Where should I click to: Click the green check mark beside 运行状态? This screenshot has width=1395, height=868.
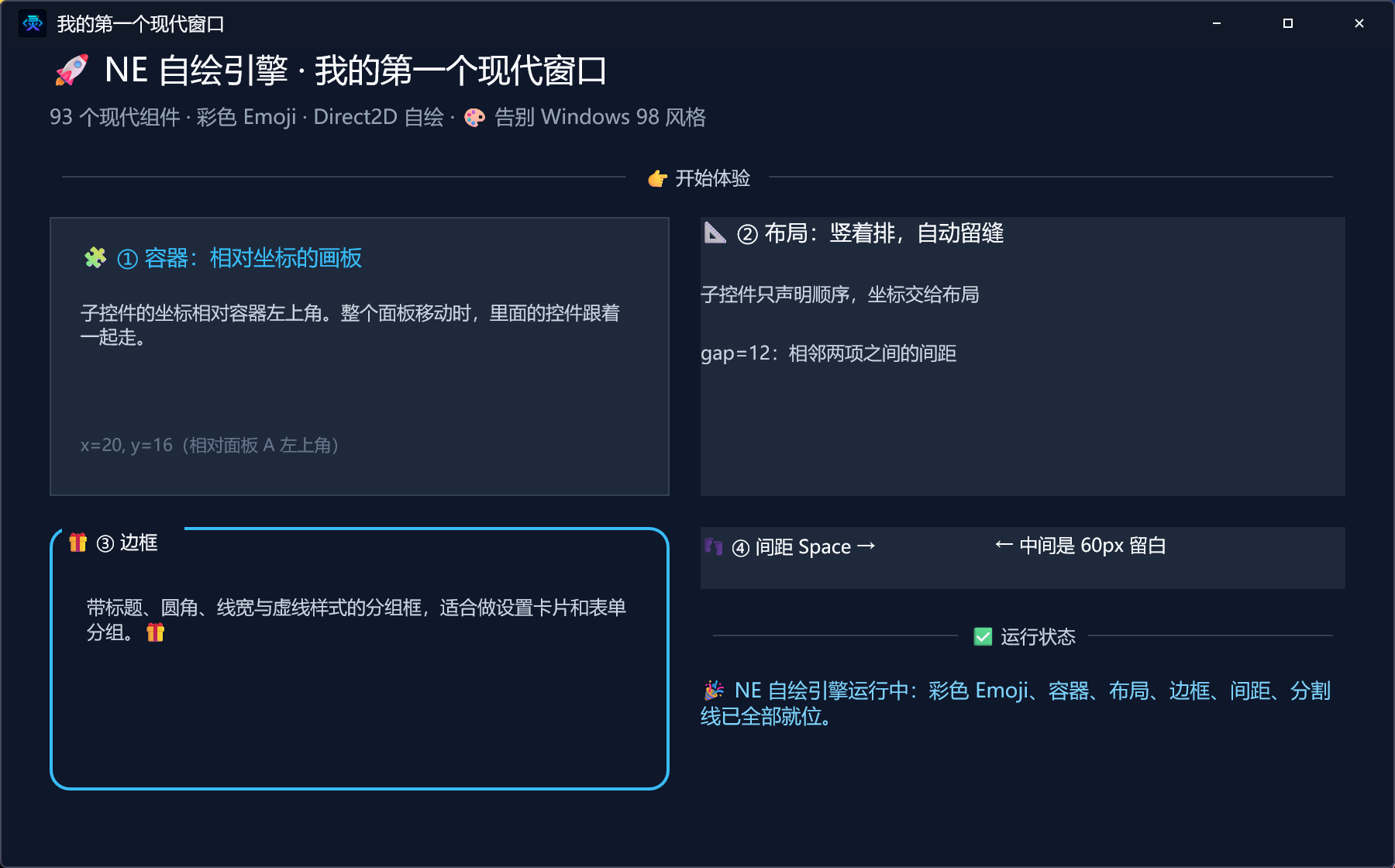pos(983,636)
